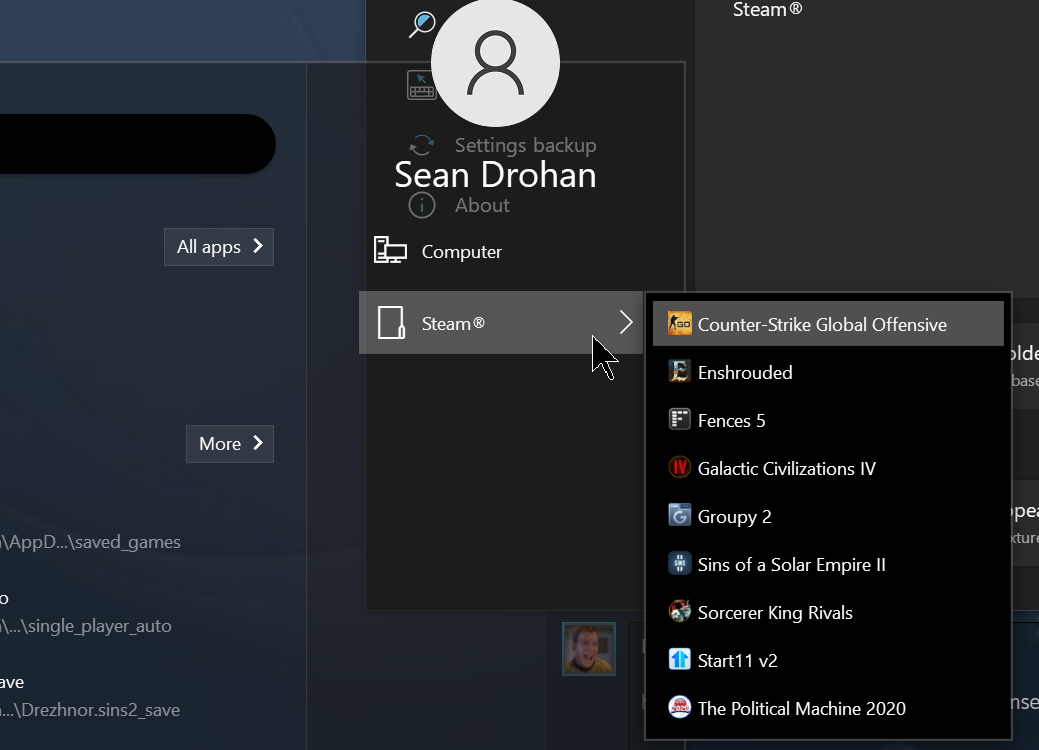Launch Galactic Civilizations IV via its icon
Image resolution: width=1039 pixels, height=750 pixels.
pos(679,467)
